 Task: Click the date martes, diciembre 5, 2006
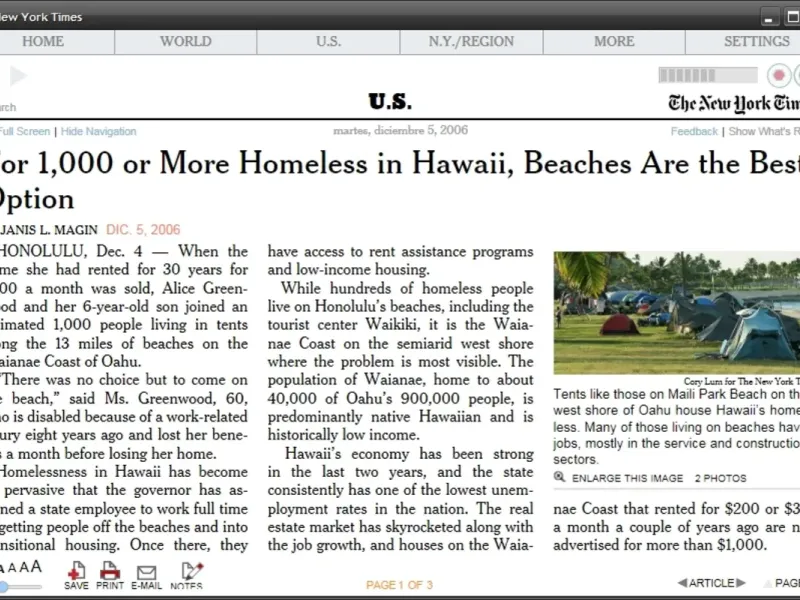(401, 130)
